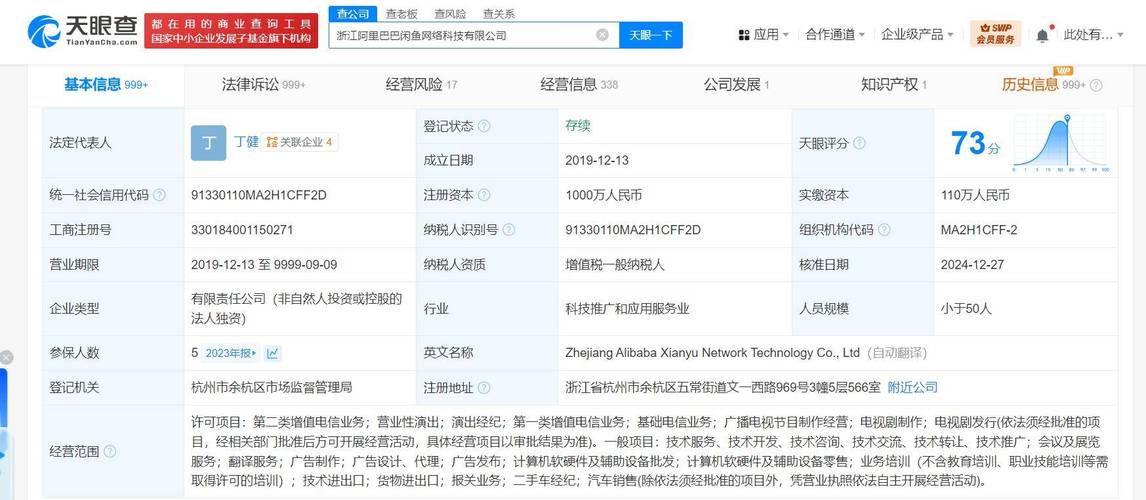Open the insured-count trend chart icon
The width and height of the screenshot is (1146, 500).
(273, 353)
